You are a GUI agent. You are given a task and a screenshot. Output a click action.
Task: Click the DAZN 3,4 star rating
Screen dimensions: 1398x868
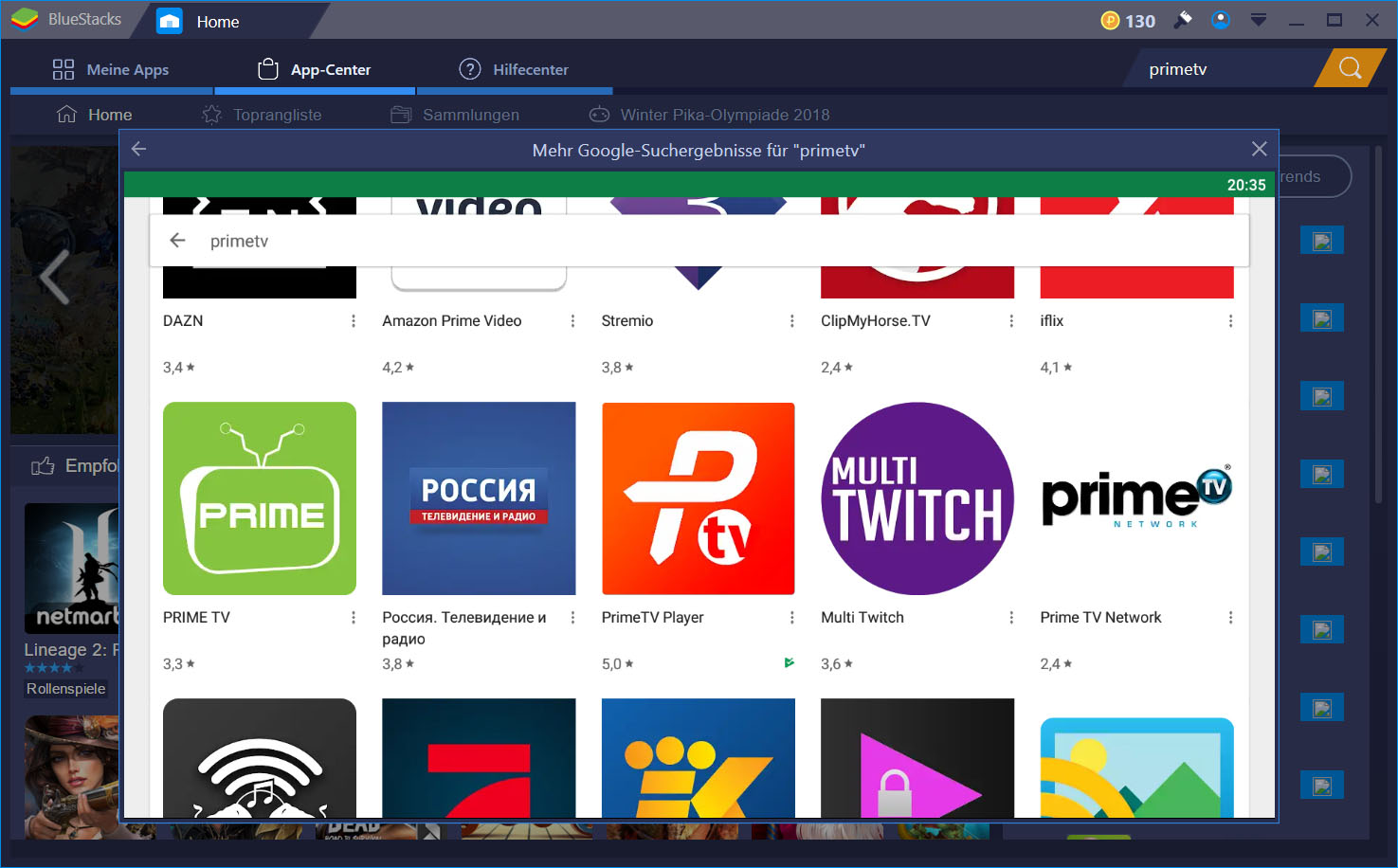click(178, 368)
